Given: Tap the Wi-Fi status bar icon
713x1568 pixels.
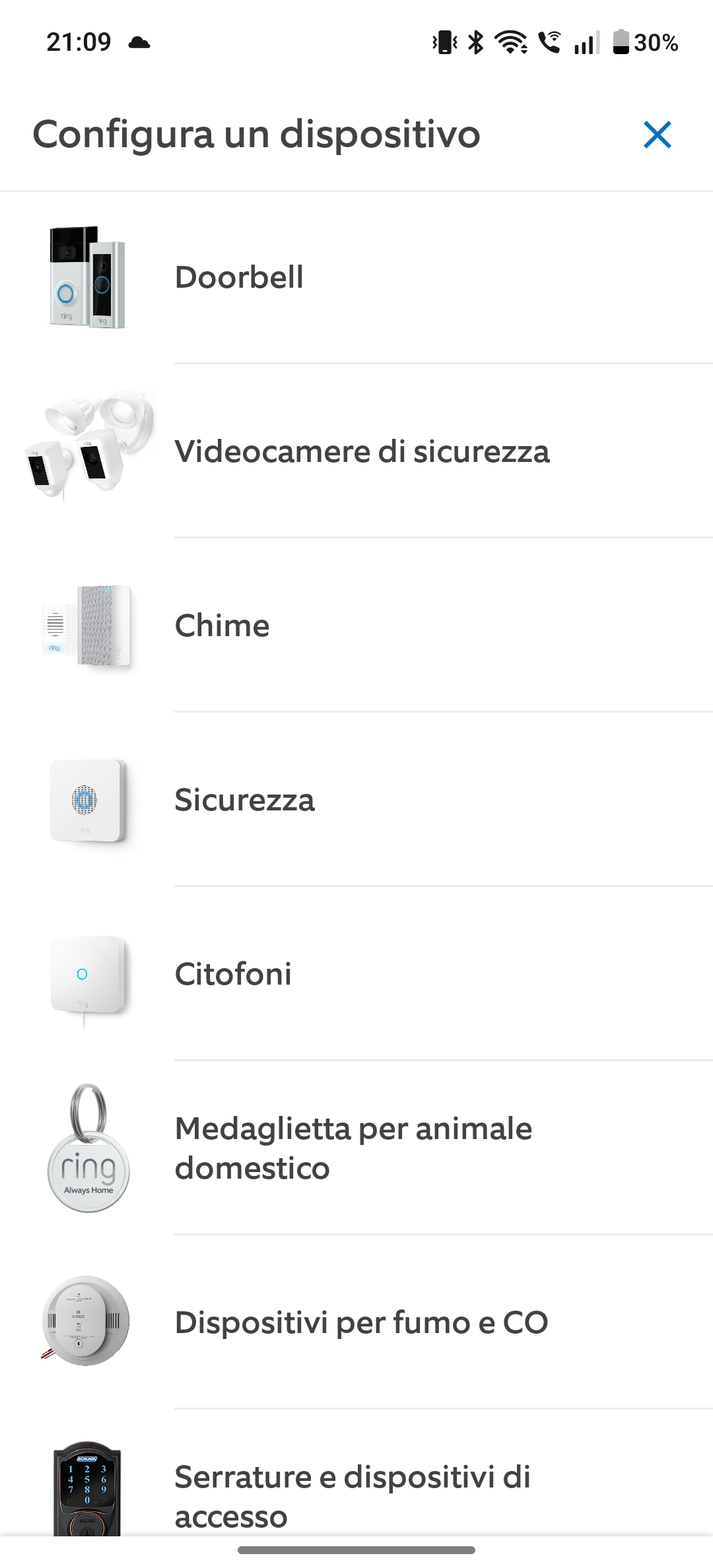Looking at the screenshot, I should [x=511, y=43].
